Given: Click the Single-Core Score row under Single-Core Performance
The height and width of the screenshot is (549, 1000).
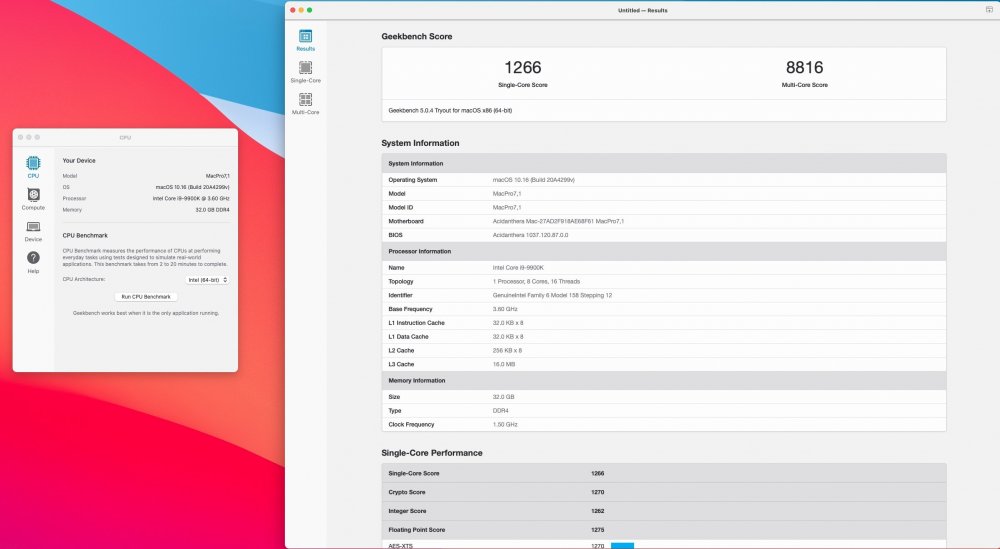Looking at the screenshot, I should tap(664, 473).
